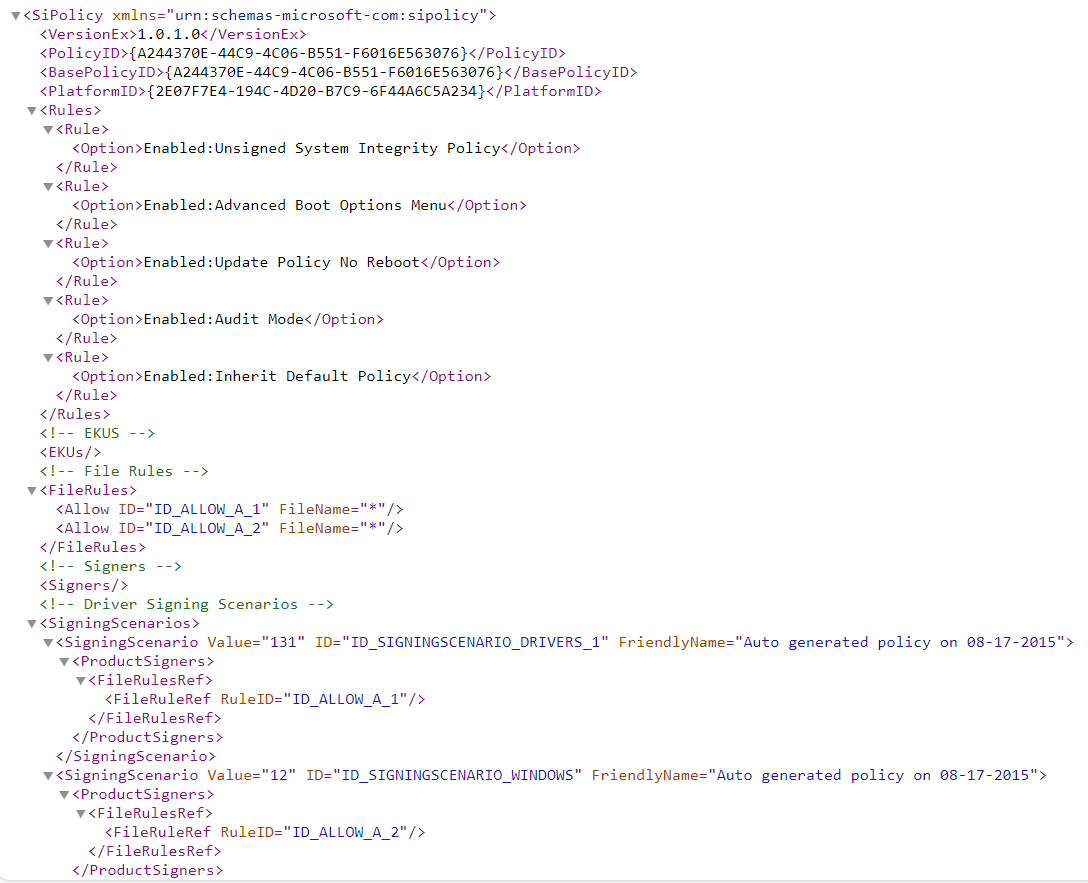Click the PolicyID GUID line

click(303, 53)
